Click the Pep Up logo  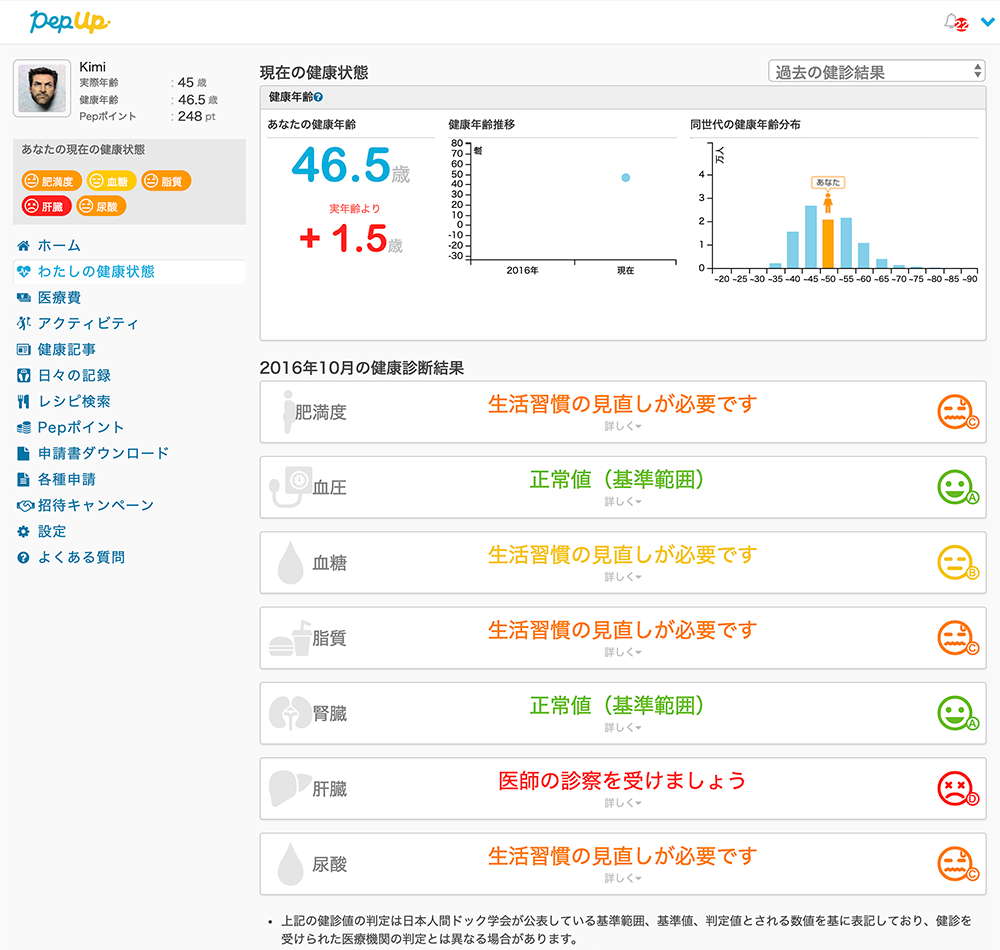[69, 21]
